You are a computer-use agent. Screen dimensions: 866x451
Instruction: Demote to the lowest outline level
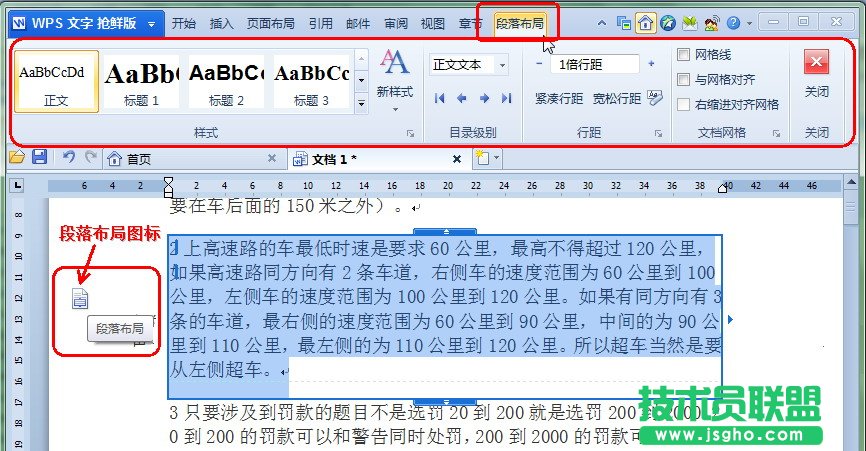click(x=506, y=98)
